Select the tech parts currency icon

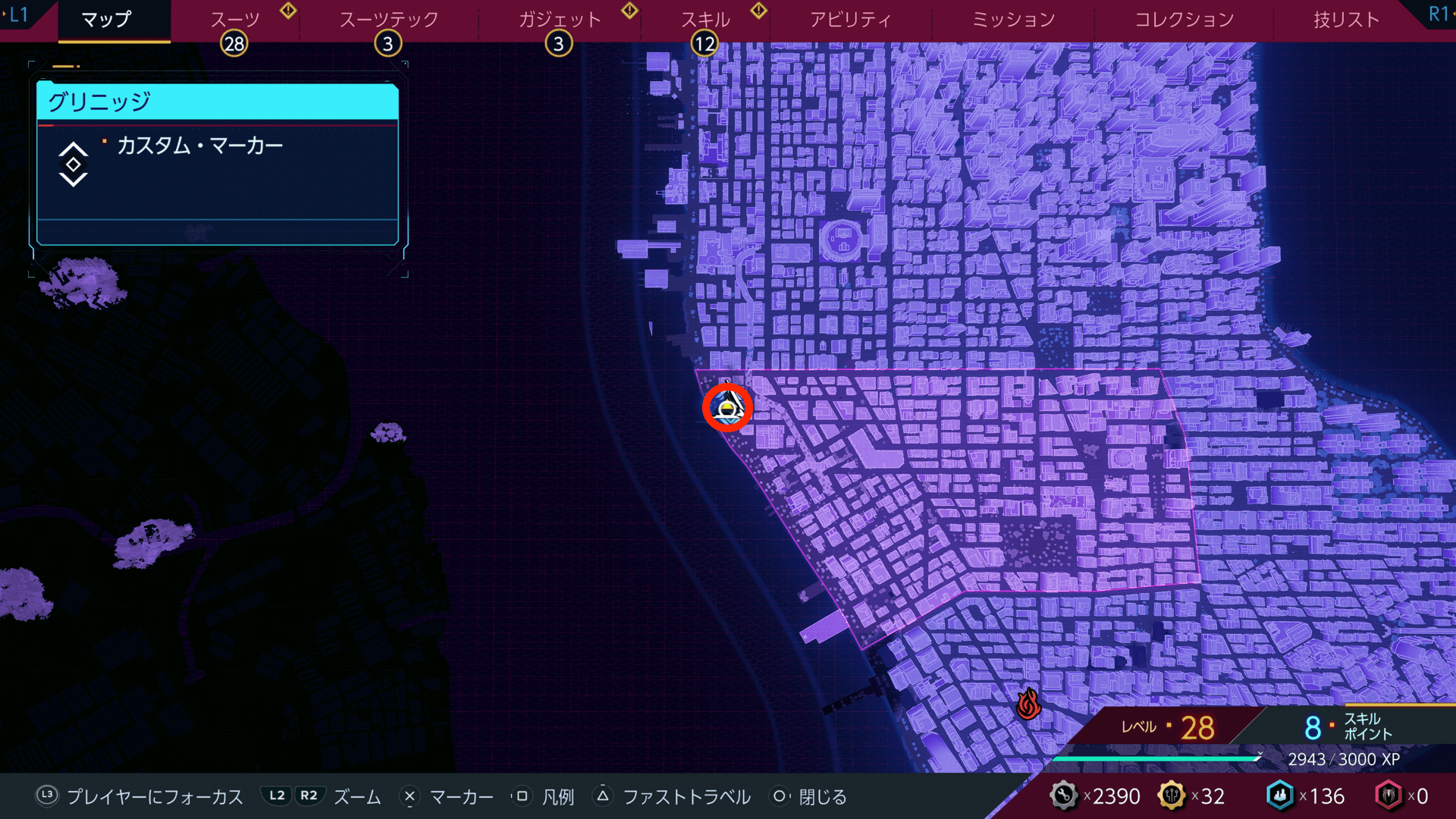[1063, 795]
